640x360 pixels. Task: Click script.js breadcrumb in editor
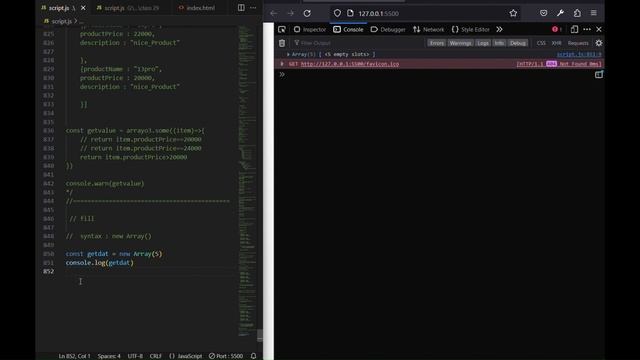tap(62, 21)
